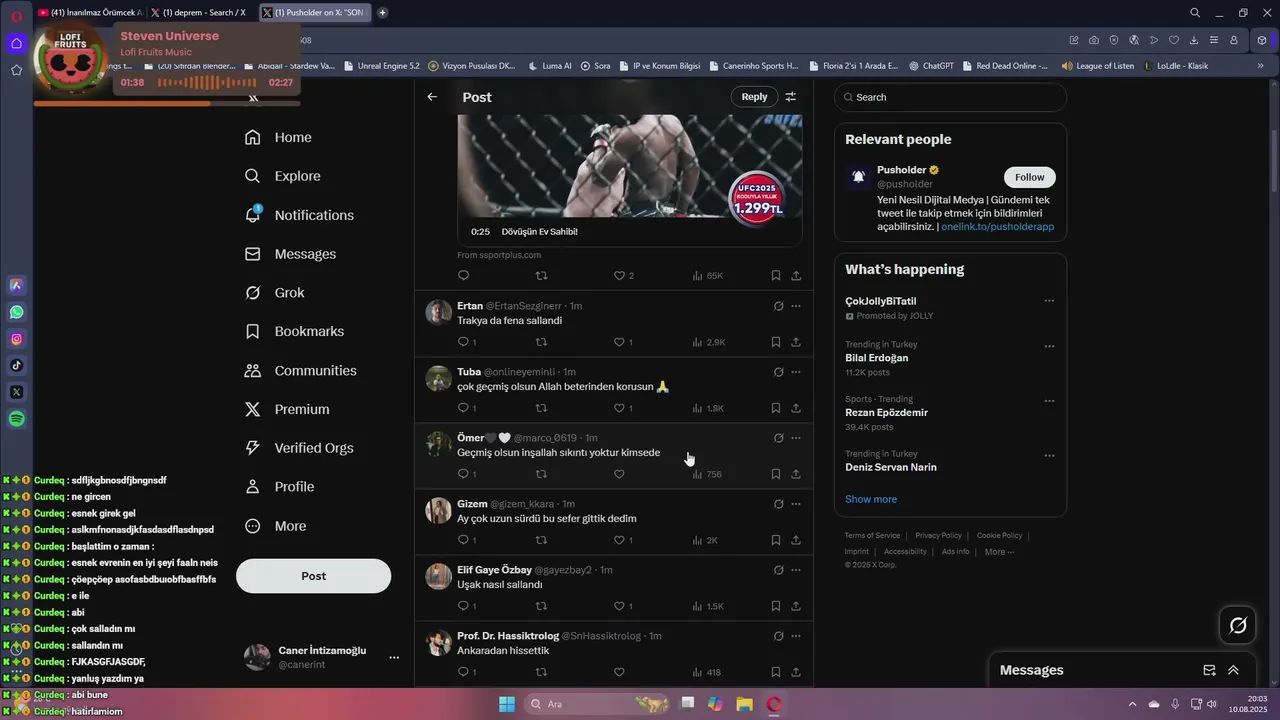Open More options on Gizem's reply
This screenshot has height=720, width=1280.
point(796,504)
